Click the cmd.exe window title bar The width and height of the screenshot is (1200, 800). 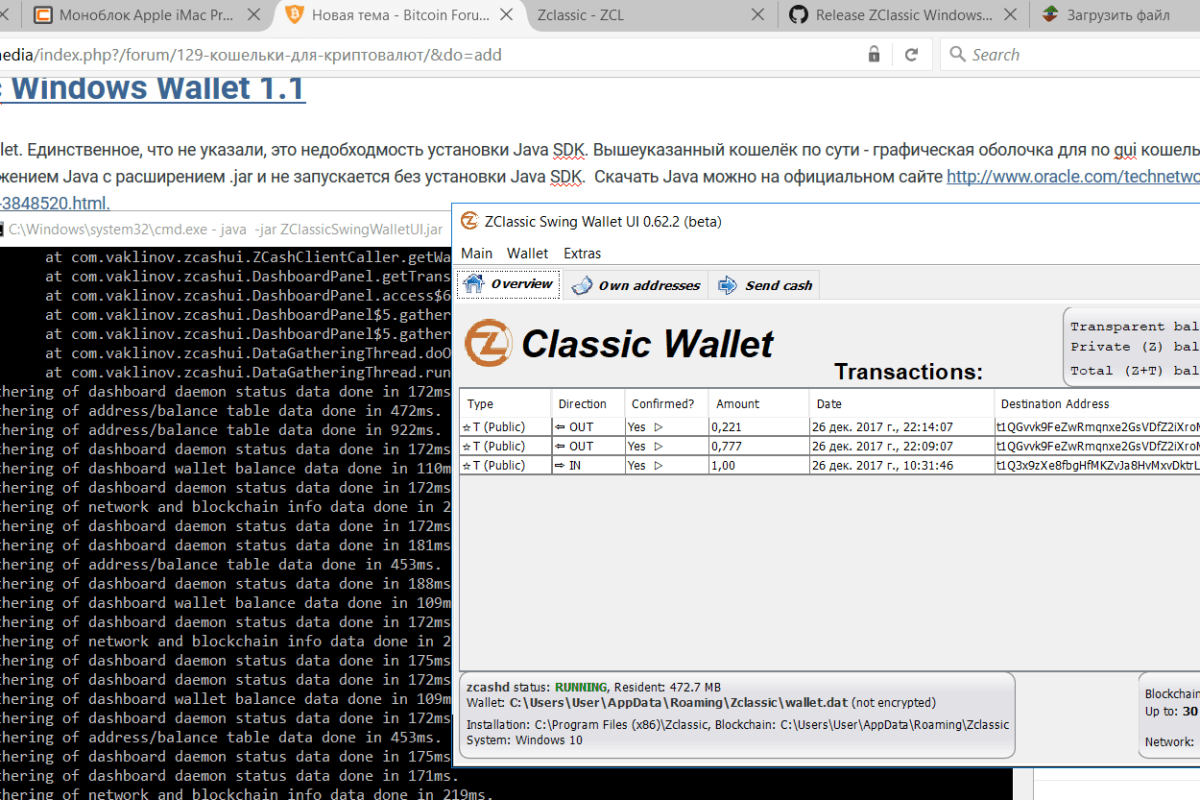(x=226, y=229)
